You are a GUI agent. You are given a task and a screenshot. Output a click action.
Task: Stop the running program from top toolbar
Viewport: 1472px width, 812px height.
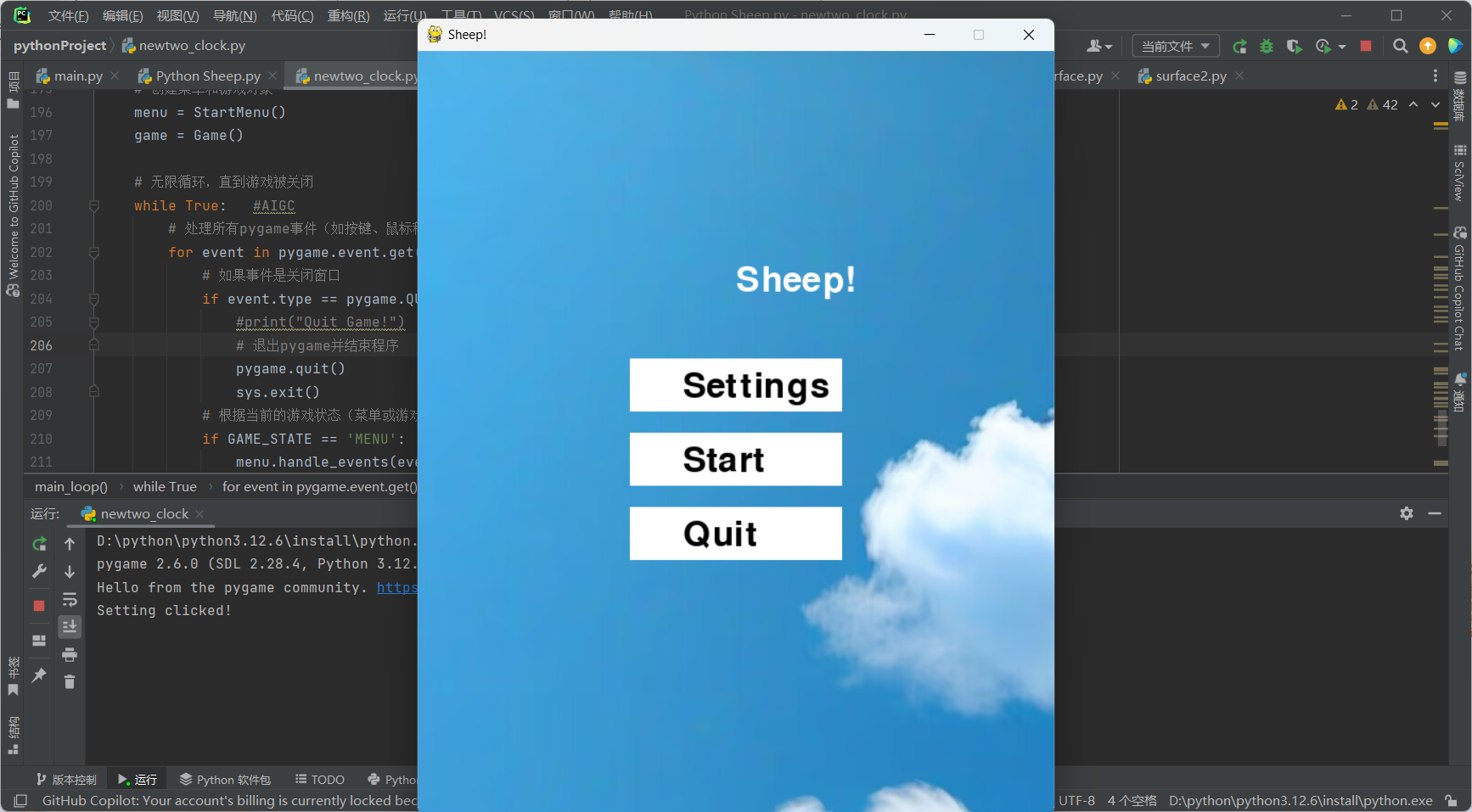point(1366,46)
